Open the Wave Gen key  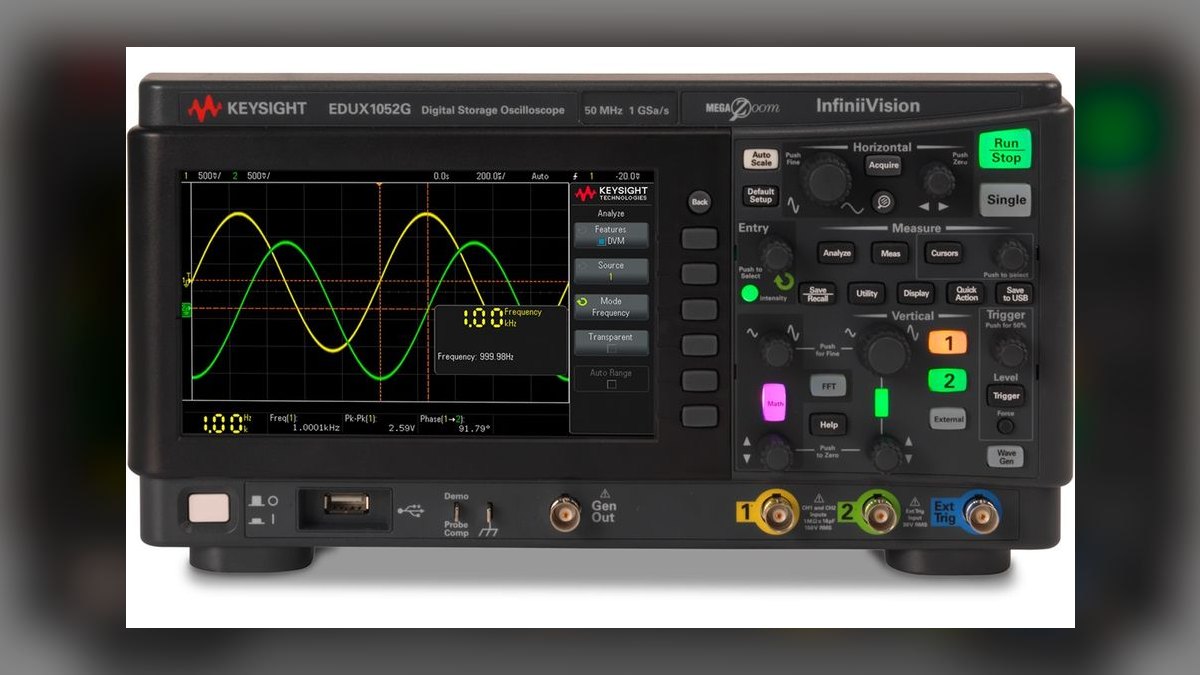click(1006, 456)
